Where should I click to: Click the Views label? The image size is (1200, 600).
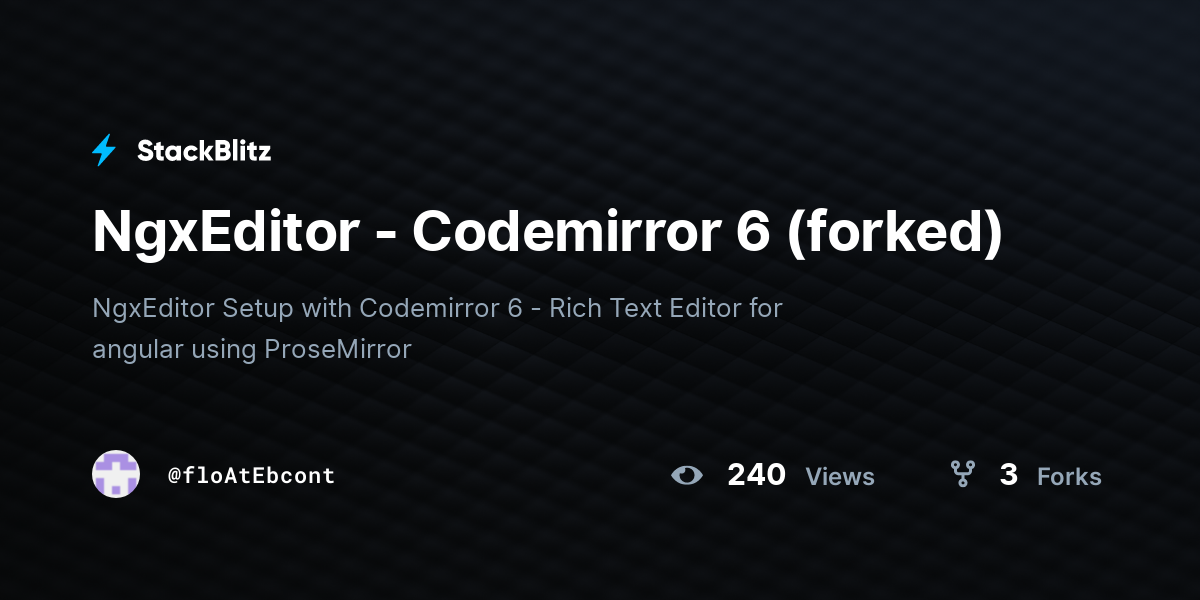(840, 477)
